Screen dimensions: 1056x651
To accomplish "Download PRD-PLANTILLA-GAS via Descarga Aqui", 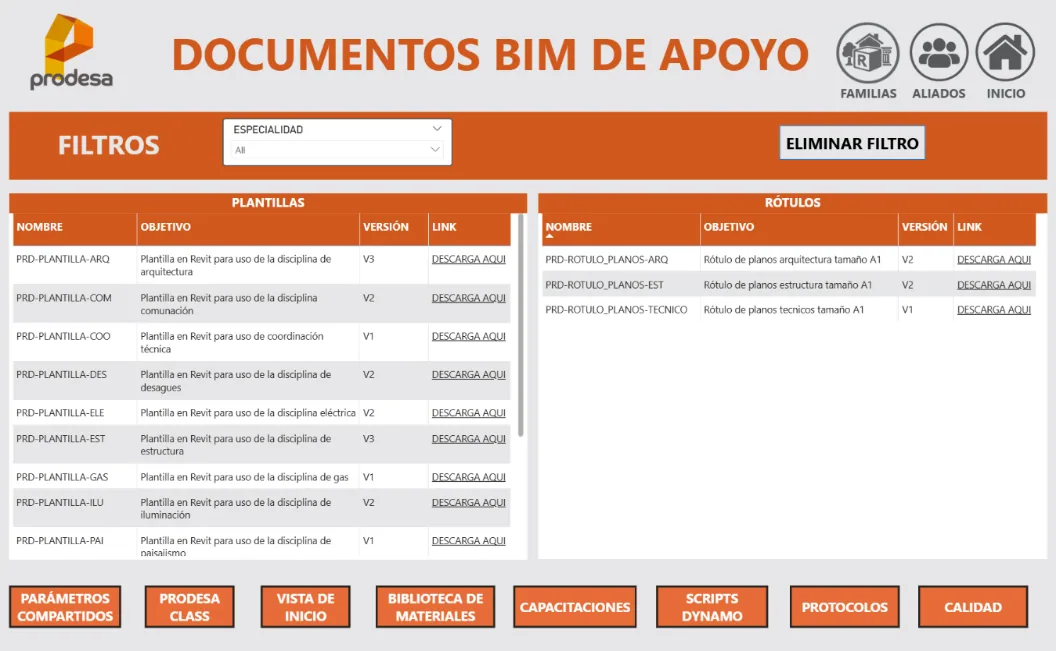I will [x=469, y=477].
